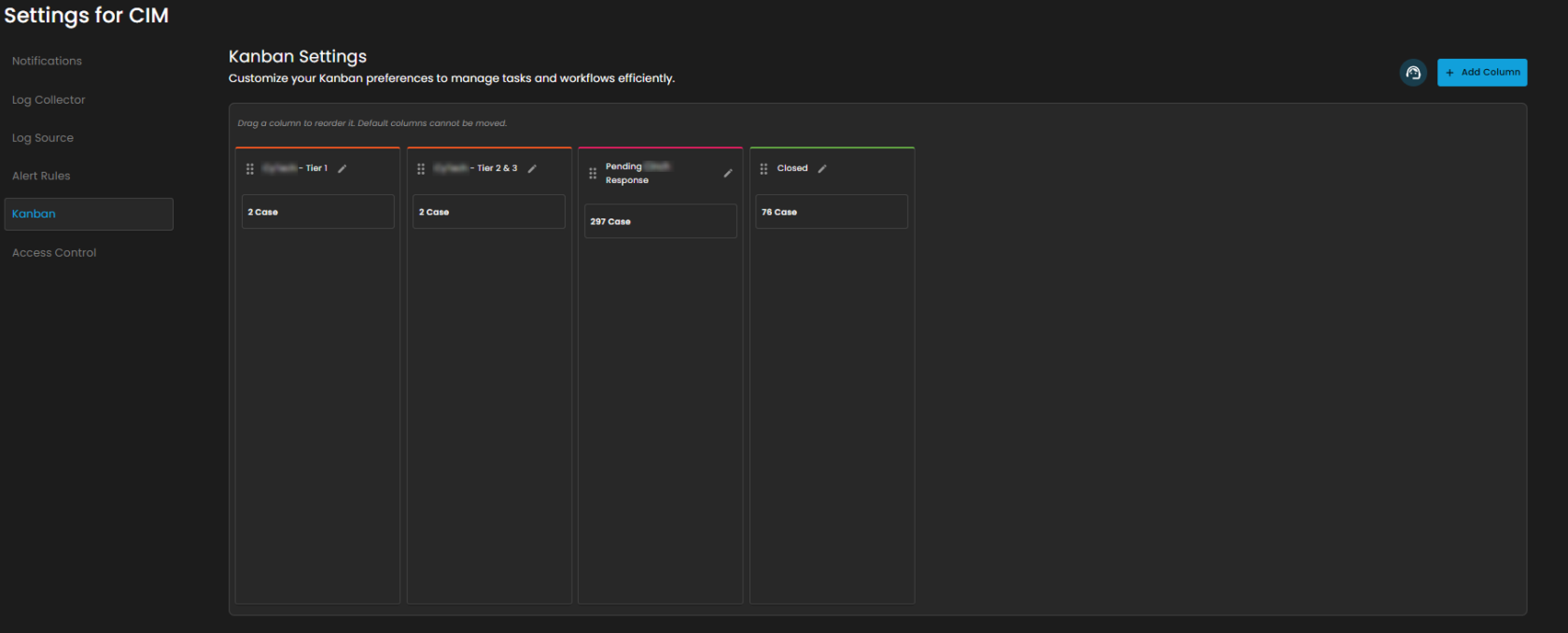Select the Kanban sidebar item

[89, 214]
